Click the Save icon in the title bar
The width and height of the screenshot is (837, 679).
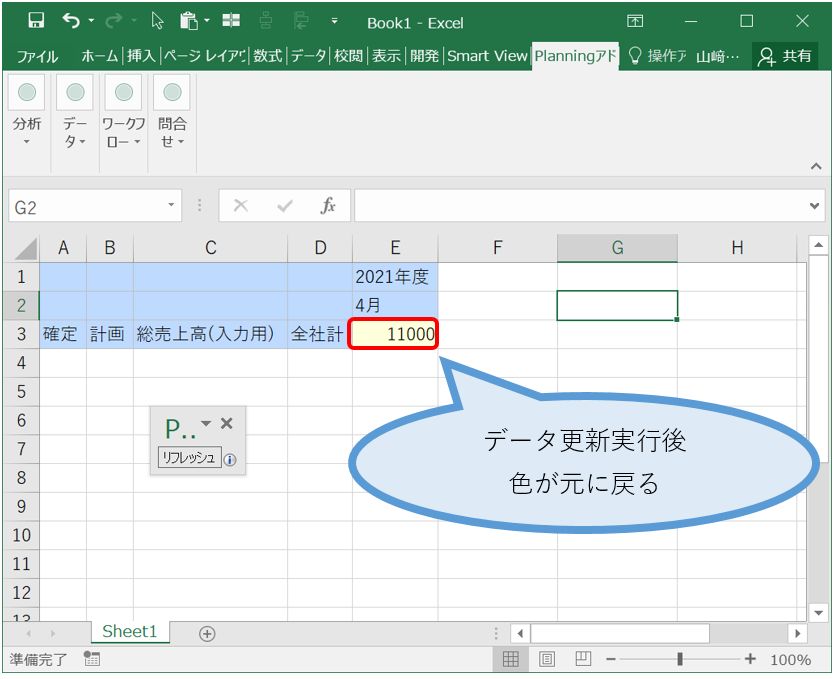[36, 21]
